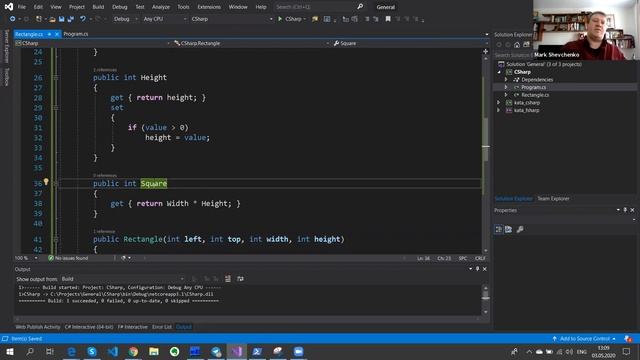This screenshot has width=640, height=360.
Task: Click the Property Pages wrench icon
Action: click(x=520, y=229)
